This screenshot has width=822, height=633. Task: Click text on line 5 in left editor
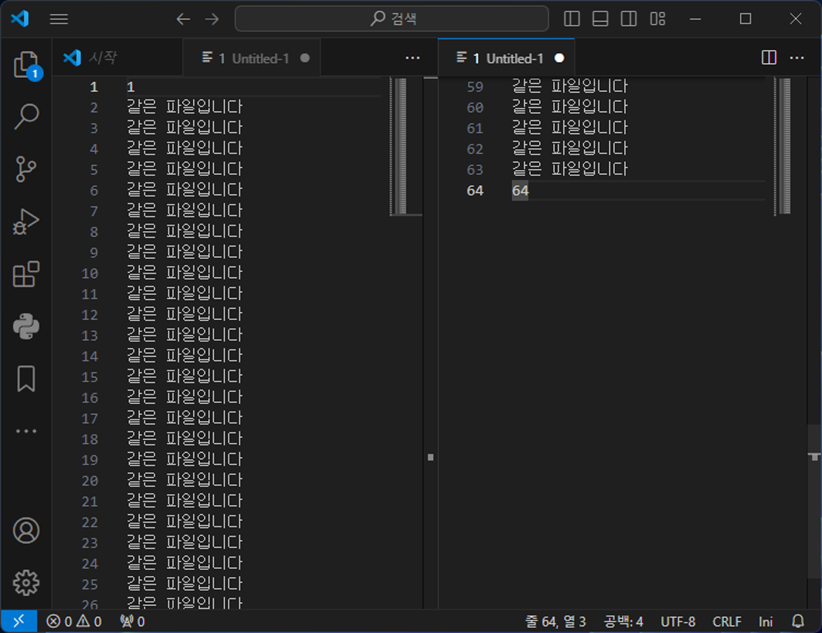(x=185, y=169)
